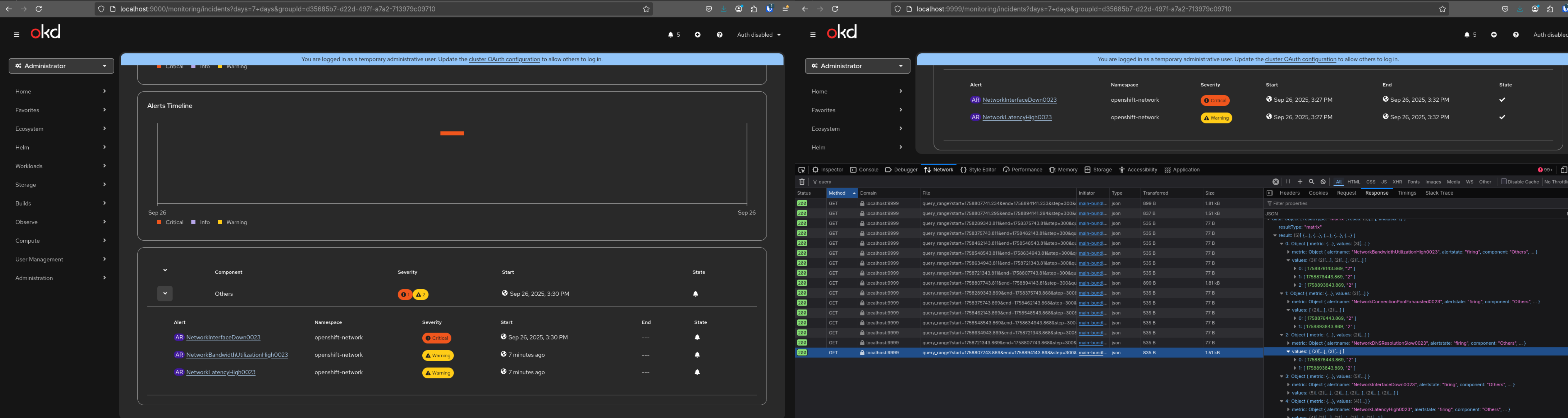Image resolution: width=1568 pixels, height=418 pixels.
Task: Open help question-mark menu in left console
Action: [719, 35]
